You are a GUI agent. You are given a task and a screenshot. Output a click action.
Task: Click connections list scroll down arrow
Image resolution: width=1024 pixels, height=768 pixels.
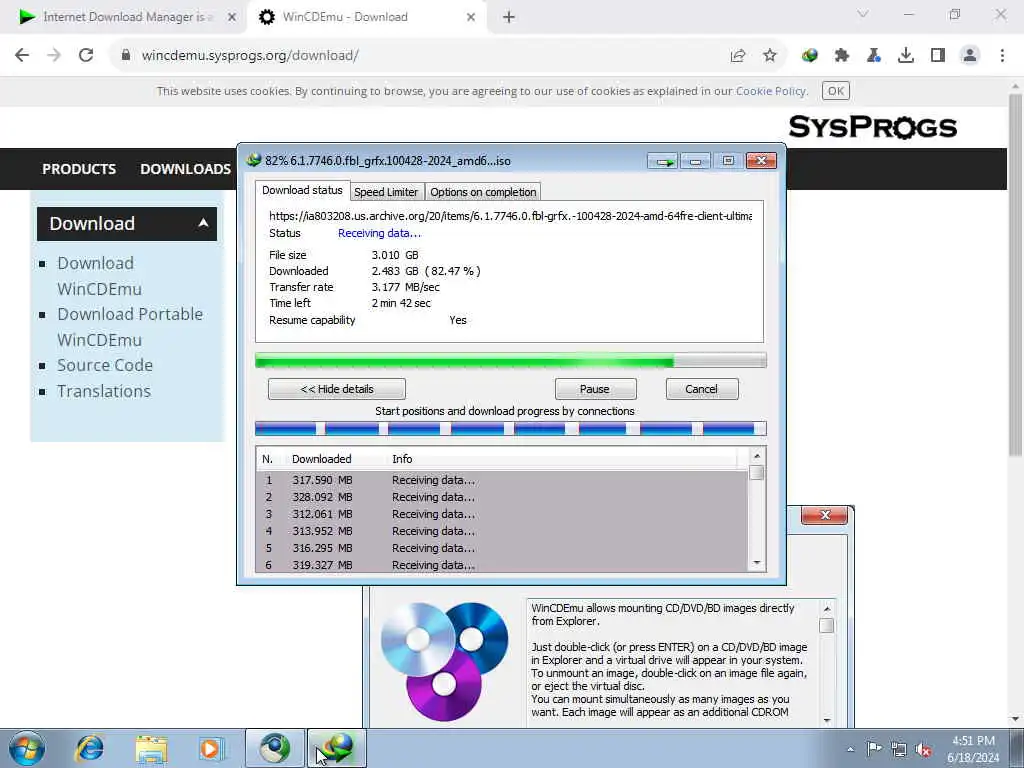coord(757,564)
